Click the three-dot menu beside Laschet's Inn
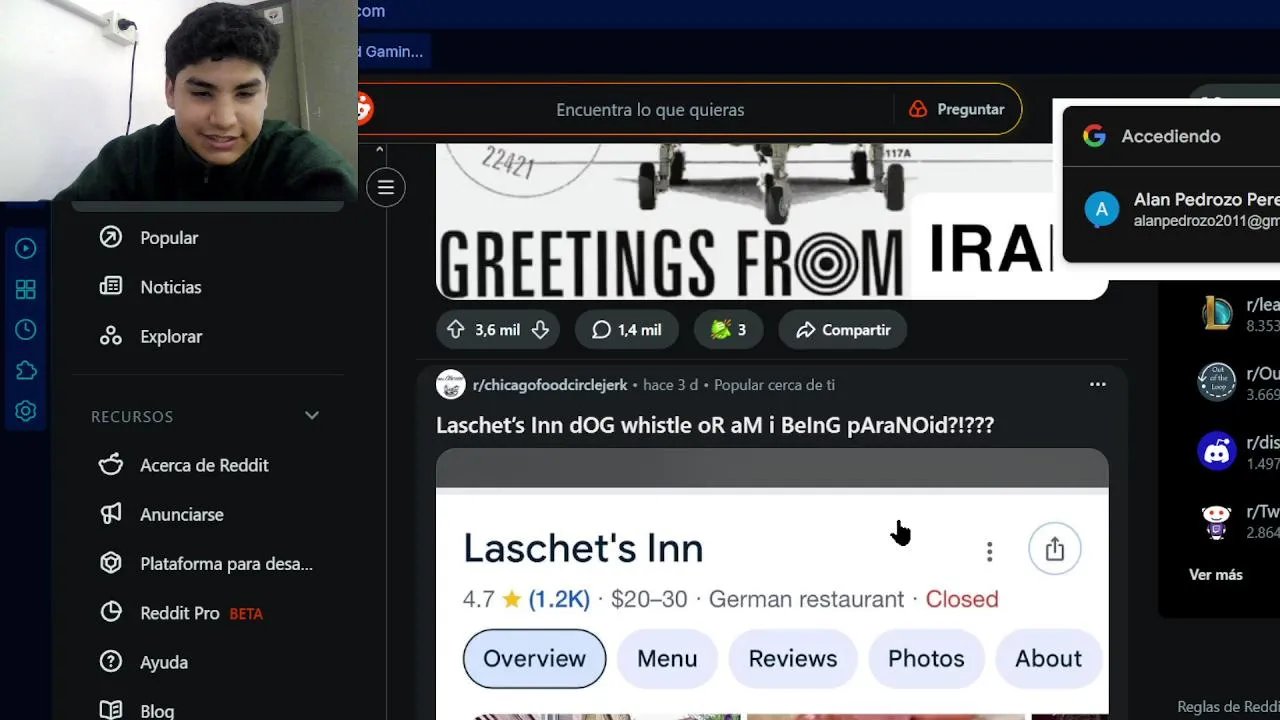 [989, 551]
